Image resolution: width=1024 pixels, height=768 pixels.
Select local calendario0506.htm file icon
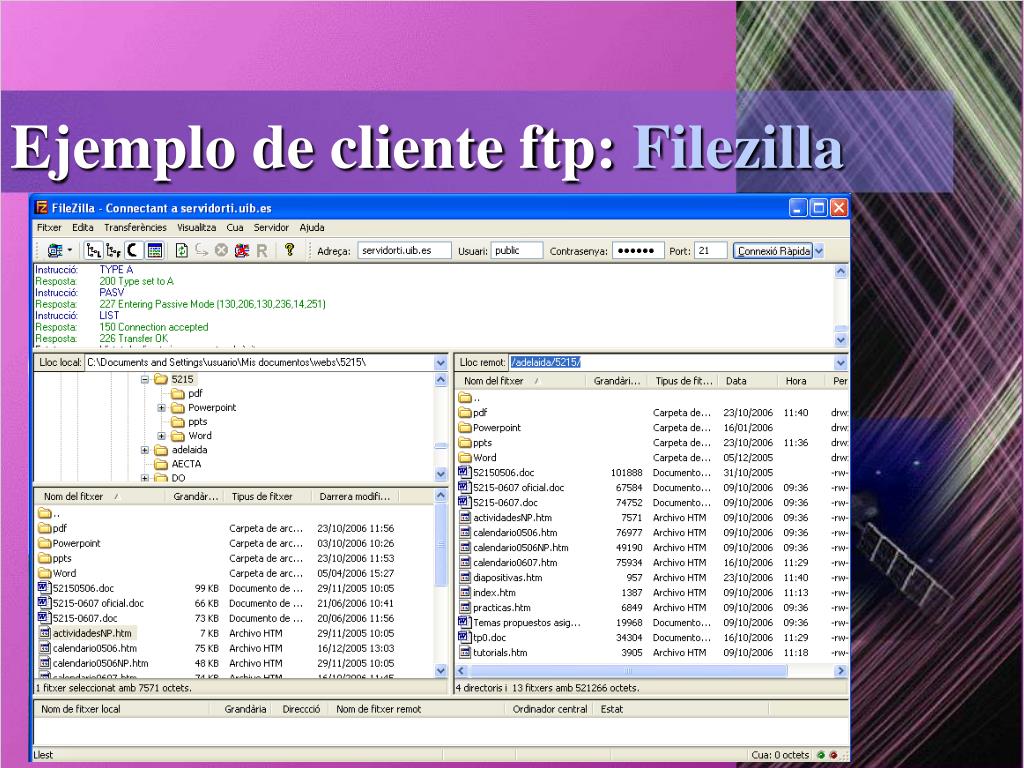[44, 648]
